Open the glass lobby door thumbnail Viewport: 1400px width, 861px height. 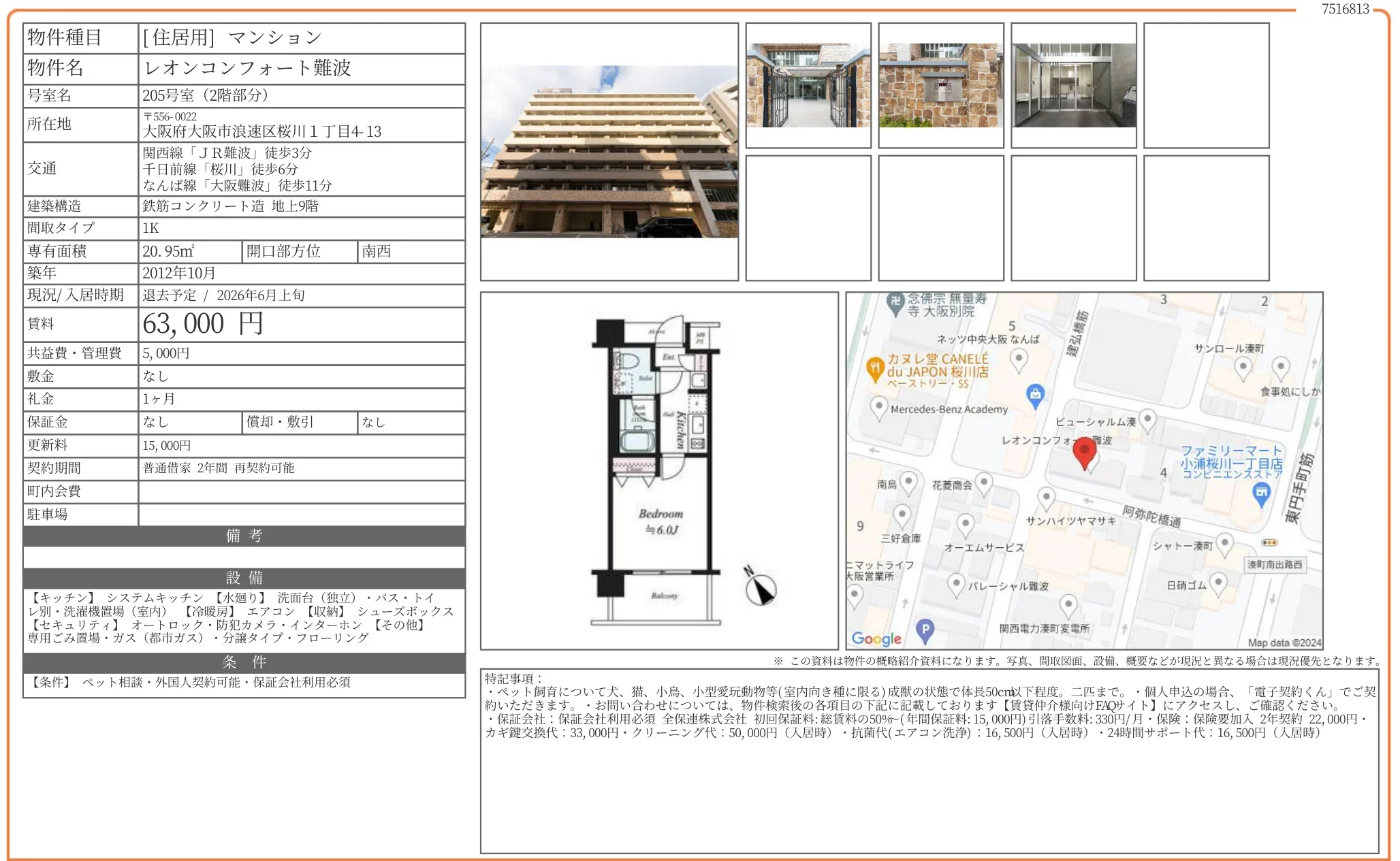(1073, 86)
